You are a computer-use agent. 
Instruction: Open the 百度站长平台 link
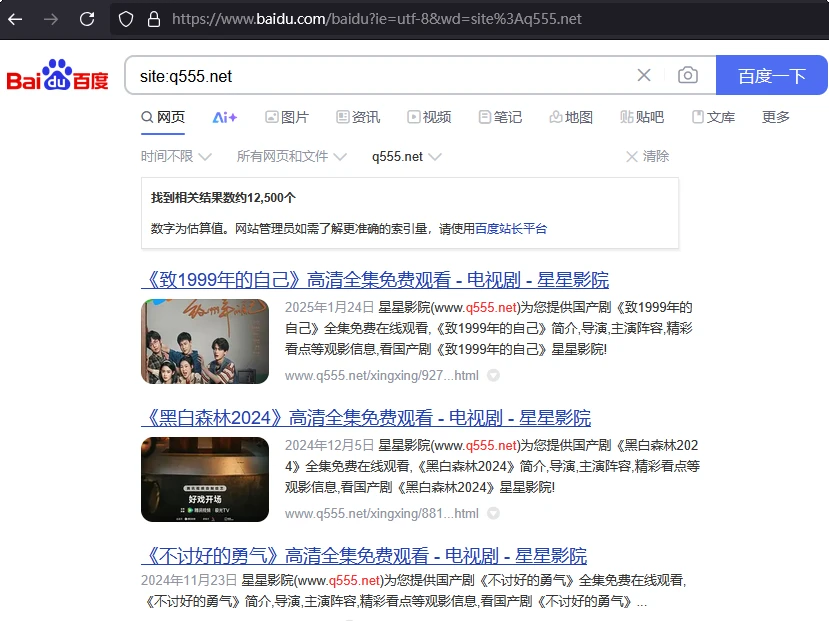511,229
